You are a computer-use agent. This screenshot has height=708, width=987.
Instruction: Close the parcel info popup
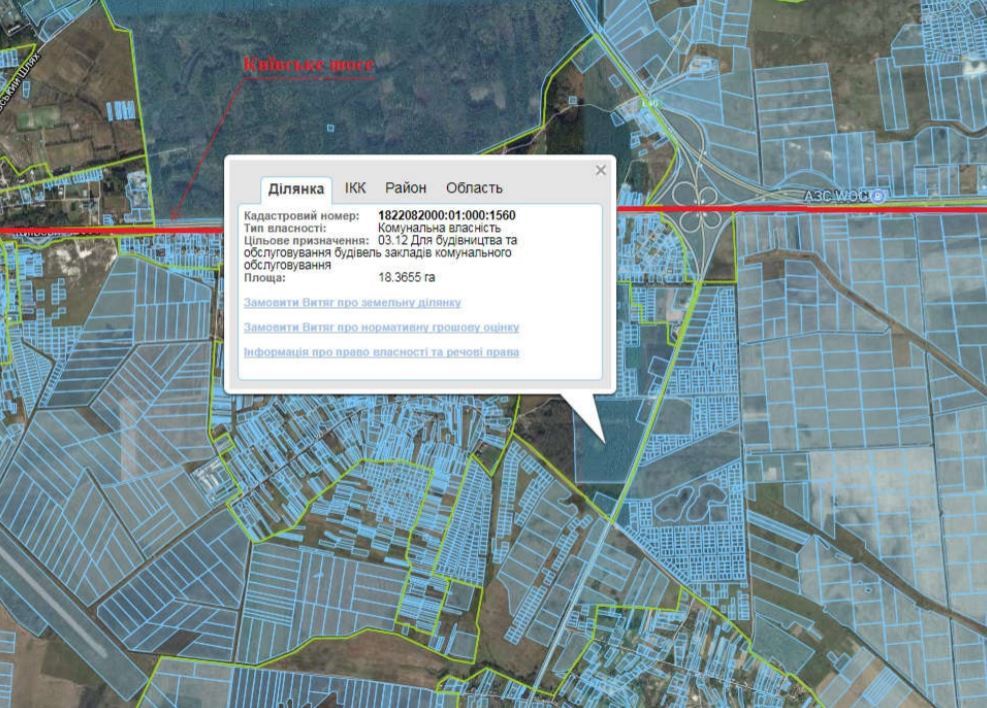(600, 171)
